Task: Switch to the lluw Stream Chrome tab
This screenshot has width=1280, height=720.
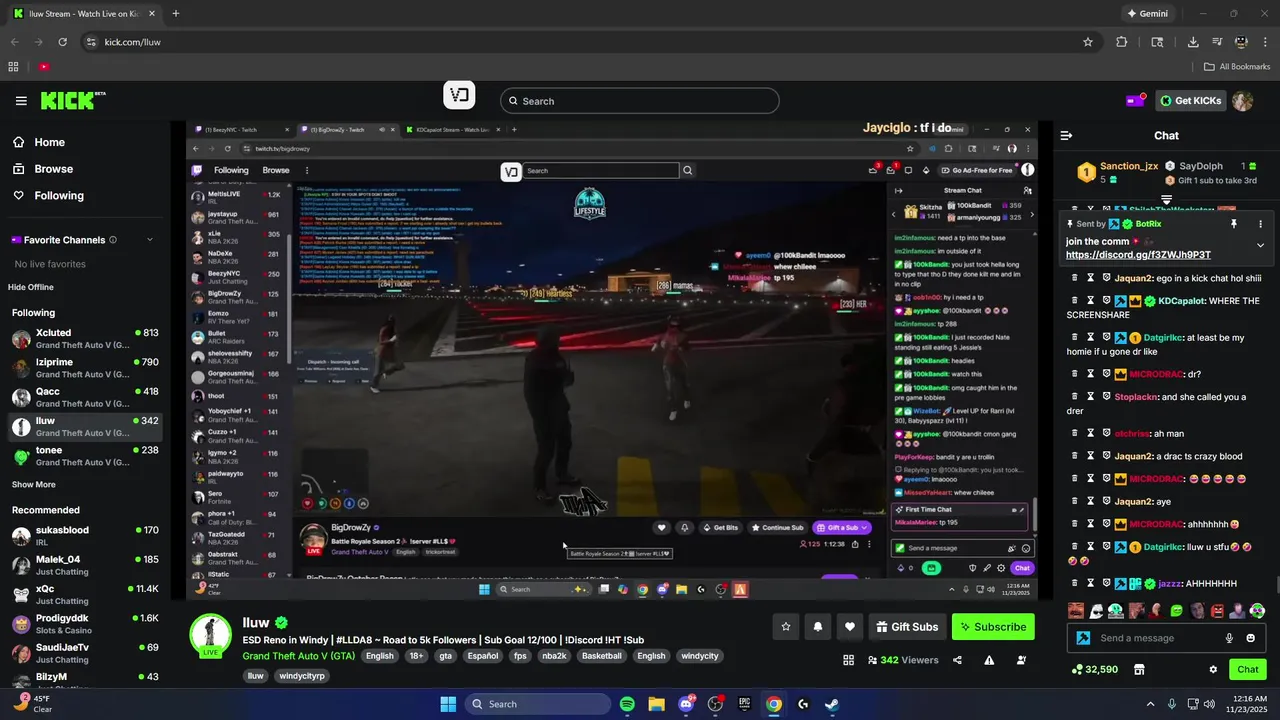Action: pos(85,13)
